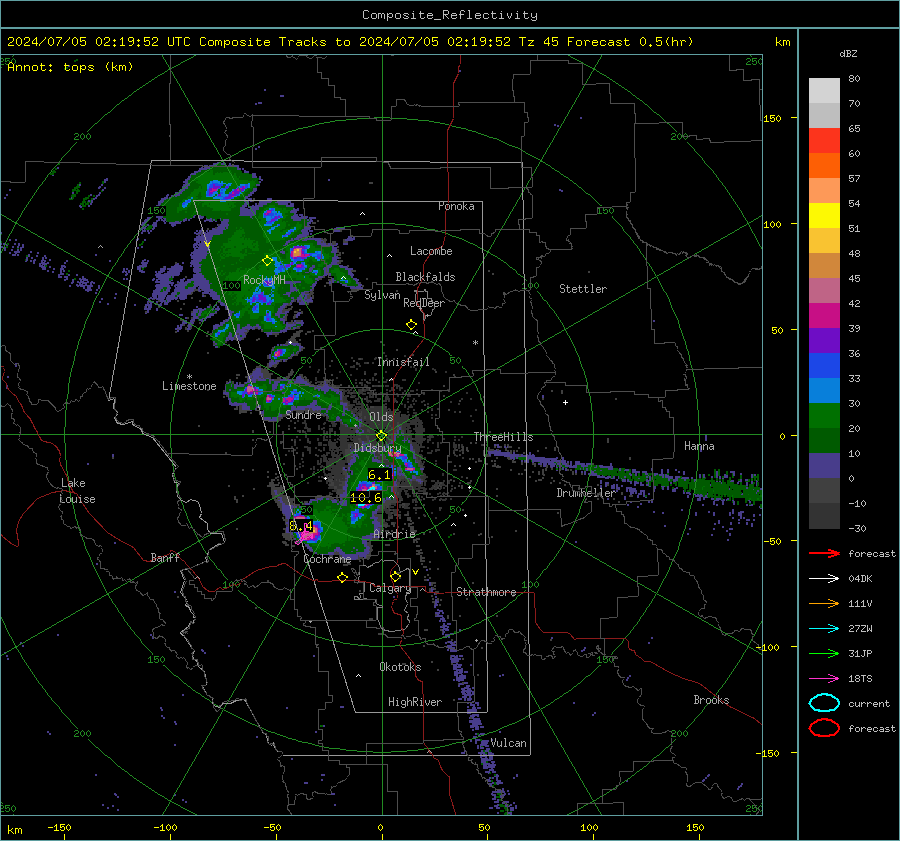This screenshot has height=841, width=900.
Task: Pick the bright yellow 54 dBZ swatch
Action: coord(824,215)
